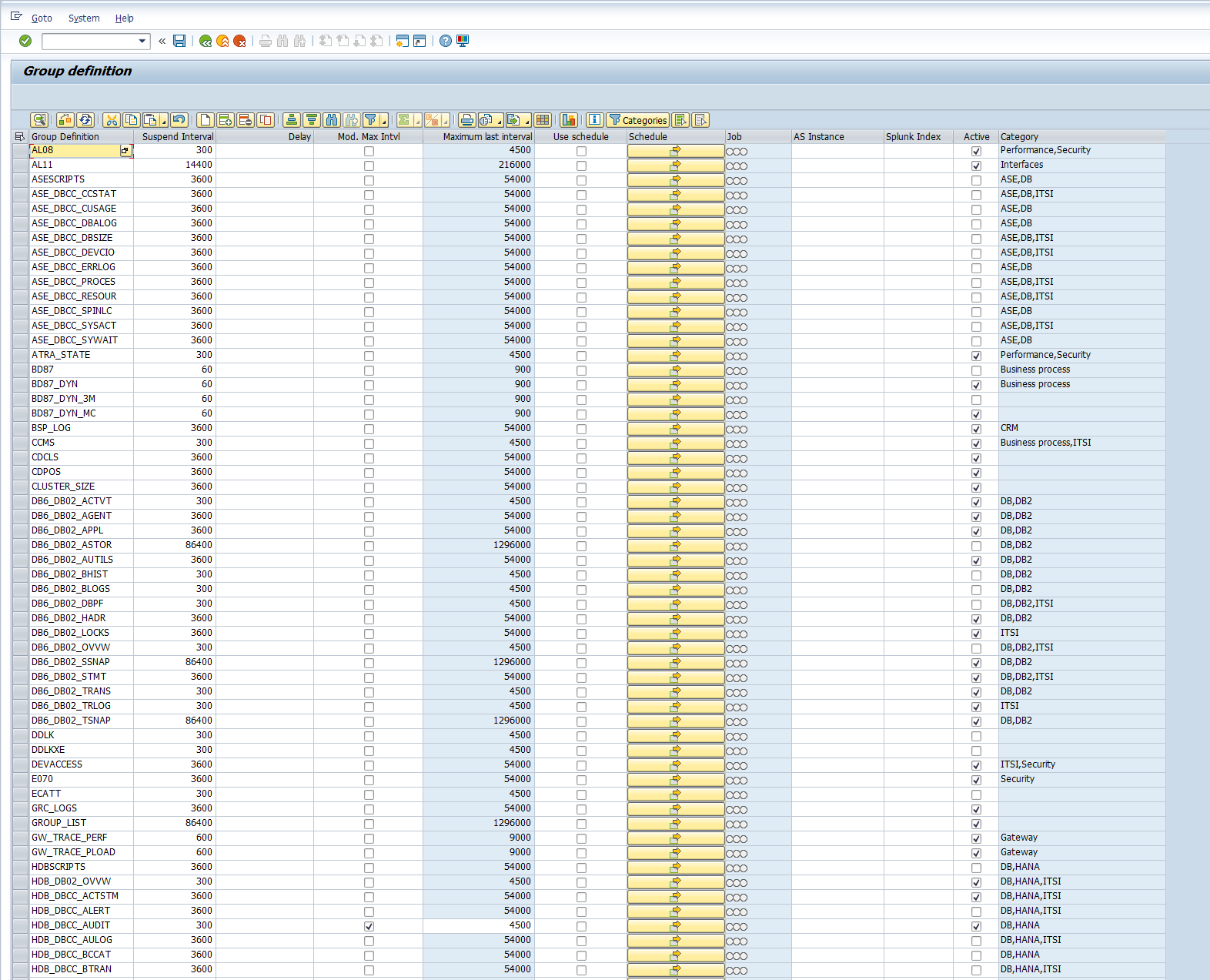Open the System menu
This screenshot has height=980, width=1210.
[x=84, y=18]
